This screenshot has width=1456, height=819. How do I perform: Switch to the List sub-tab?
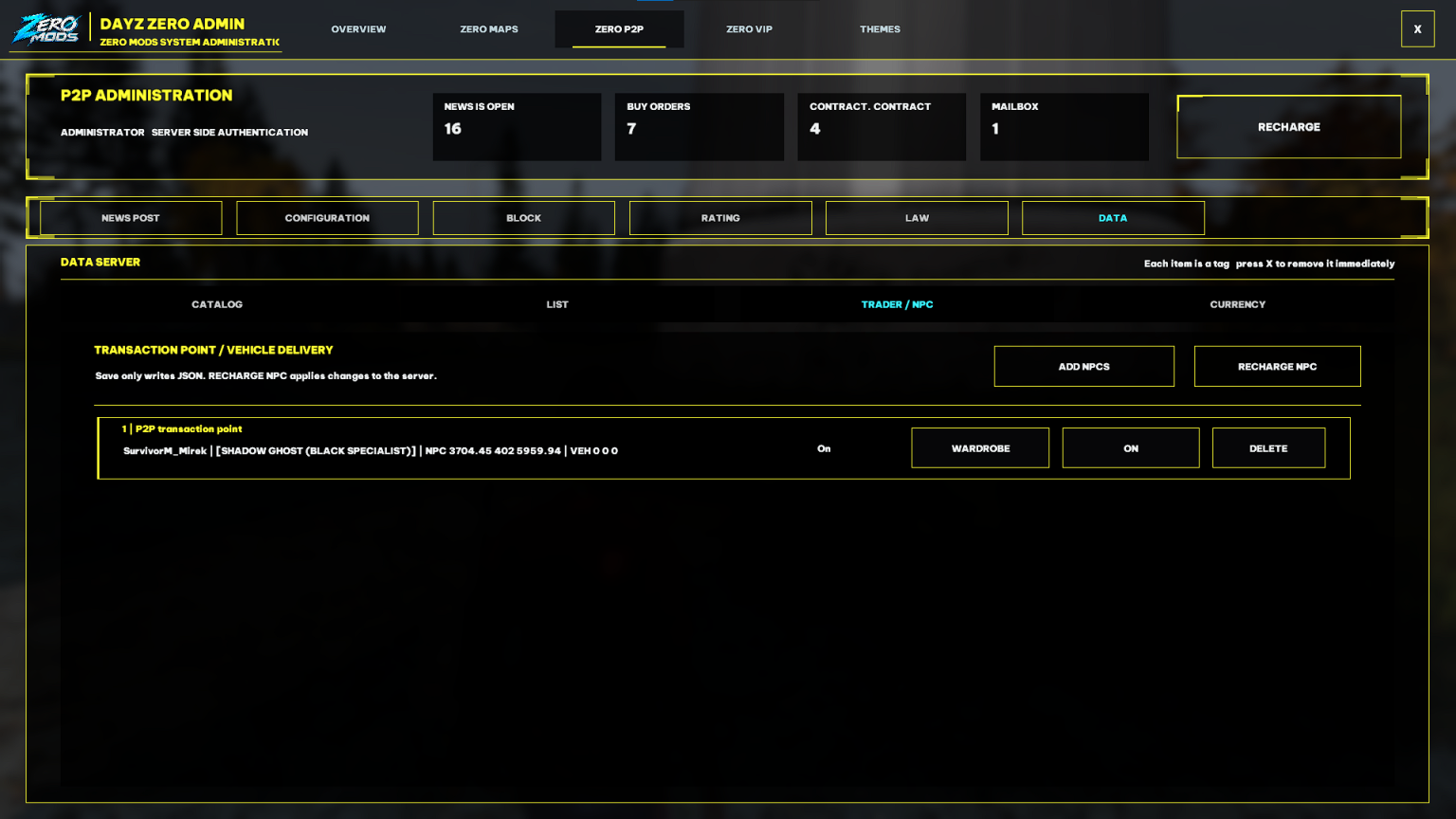tap(557, 304)
